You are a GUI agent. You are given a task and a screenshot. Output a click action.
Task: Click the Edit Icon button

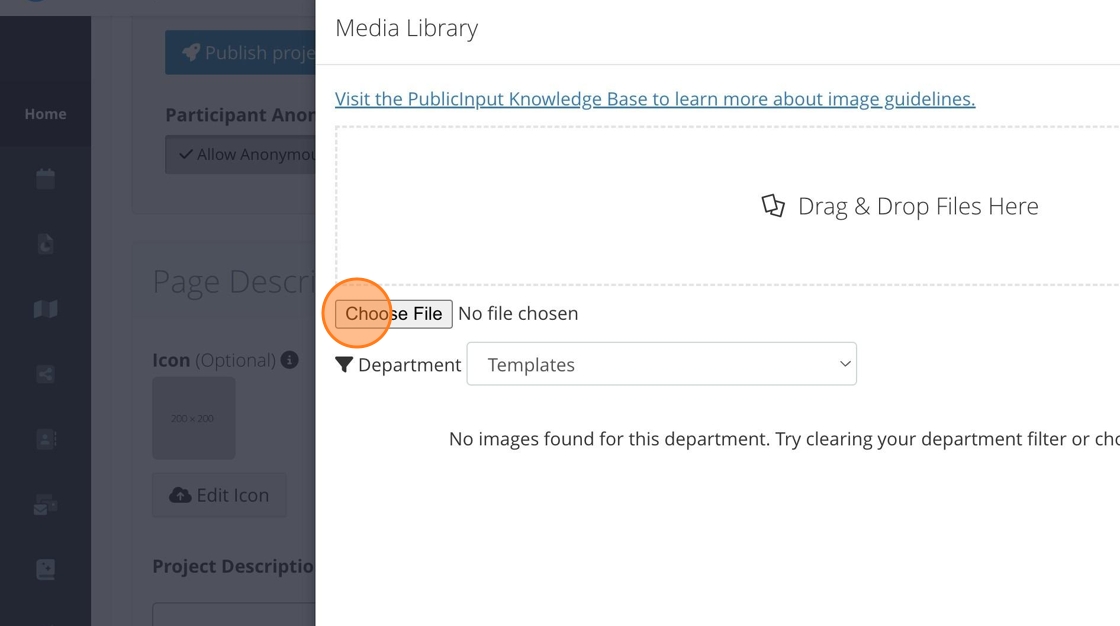(219, 495)
